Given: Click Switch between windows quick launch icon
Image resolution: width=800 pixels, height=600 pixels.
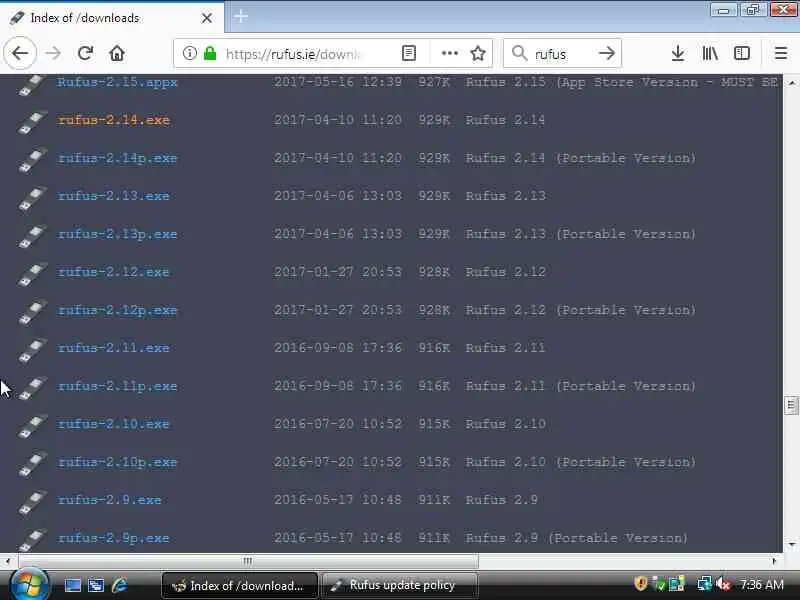Looking at the screenshot, I should pos(96,585).
